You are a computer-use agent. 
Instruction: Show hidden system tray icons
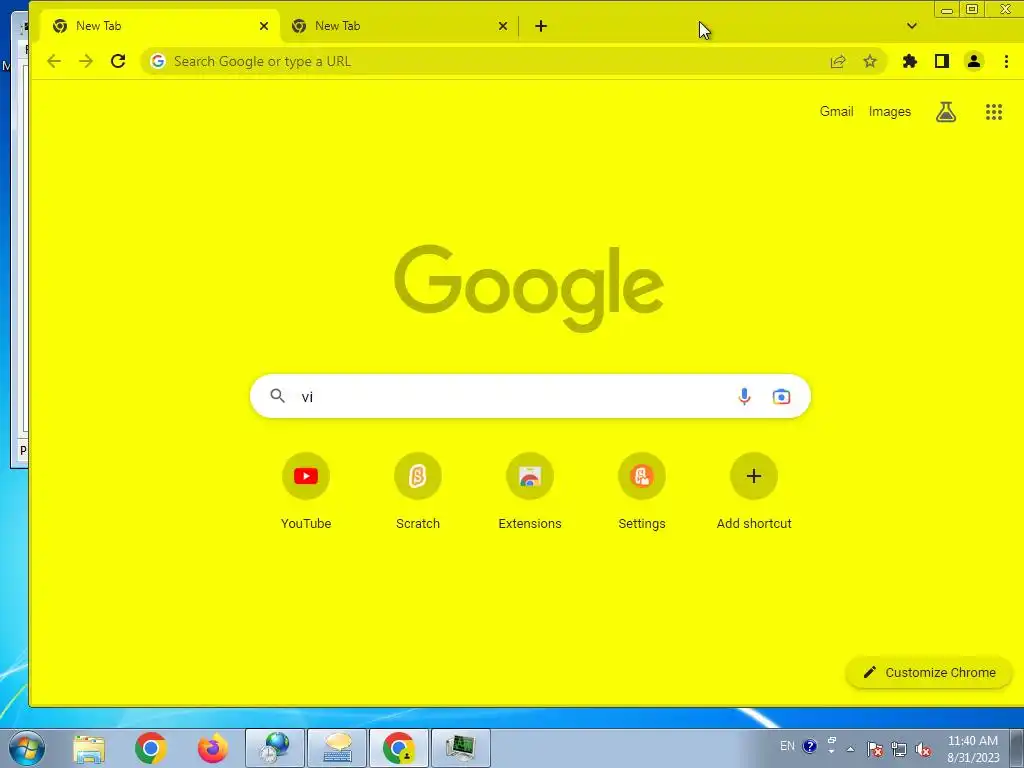[850, 749]
